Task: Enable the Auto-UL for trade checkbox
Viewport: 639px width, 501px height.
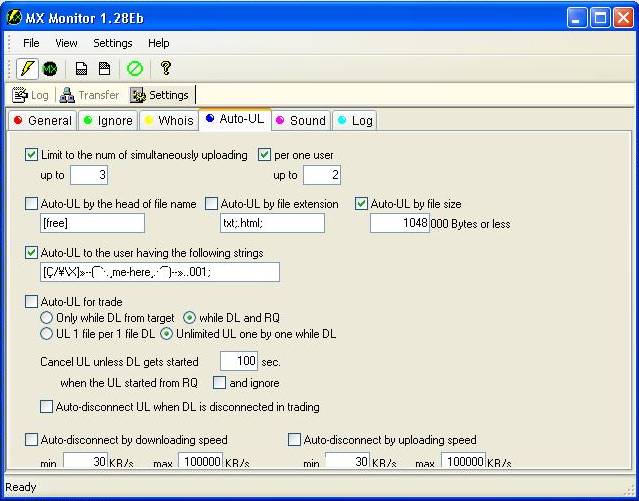Action: click(x=31, y=302)
